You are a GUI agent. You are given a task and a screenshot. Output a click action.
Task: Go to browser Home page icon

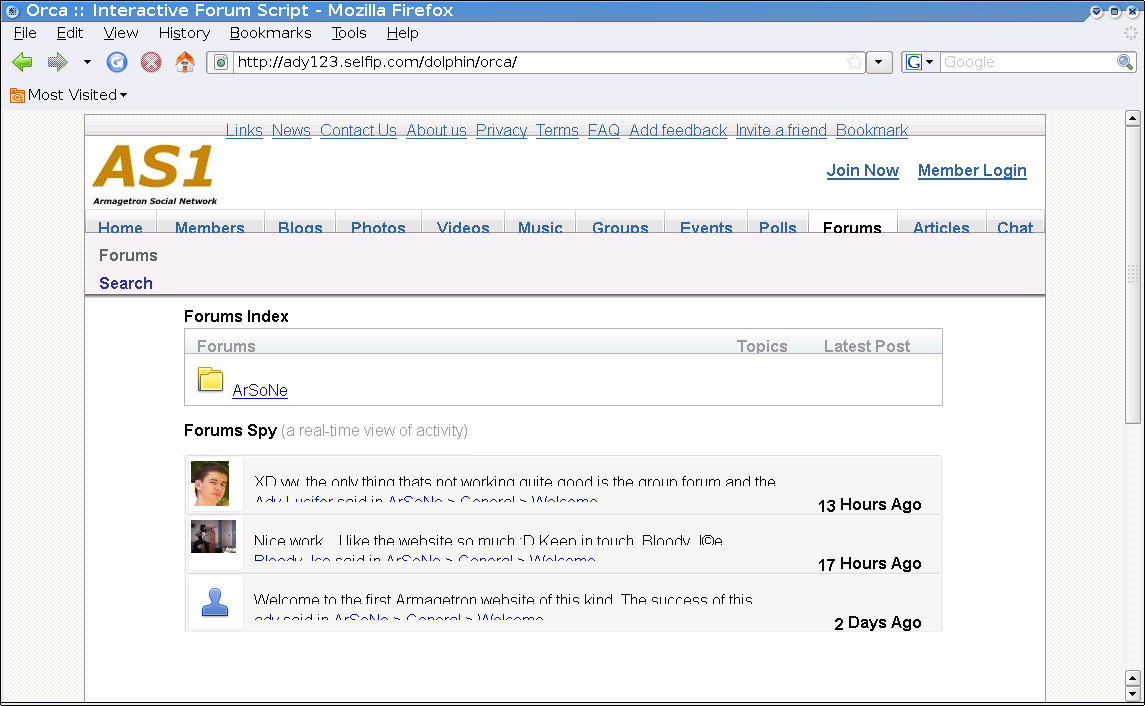(185, 62)
